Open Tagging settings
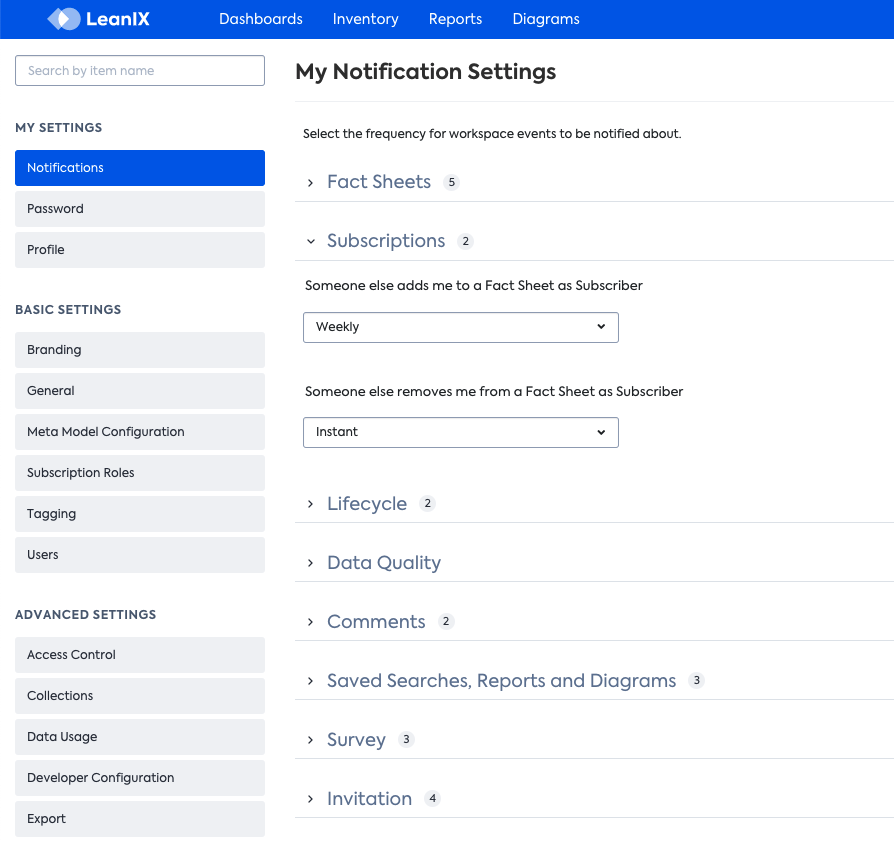Screen dimensions: 894x841 tap(140, 514)
